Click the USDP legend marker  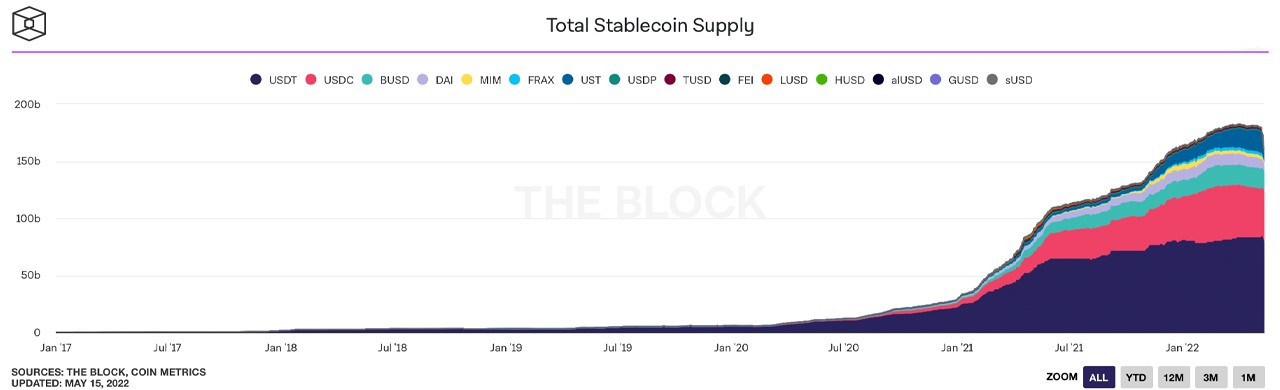click(x=614, y=79)
